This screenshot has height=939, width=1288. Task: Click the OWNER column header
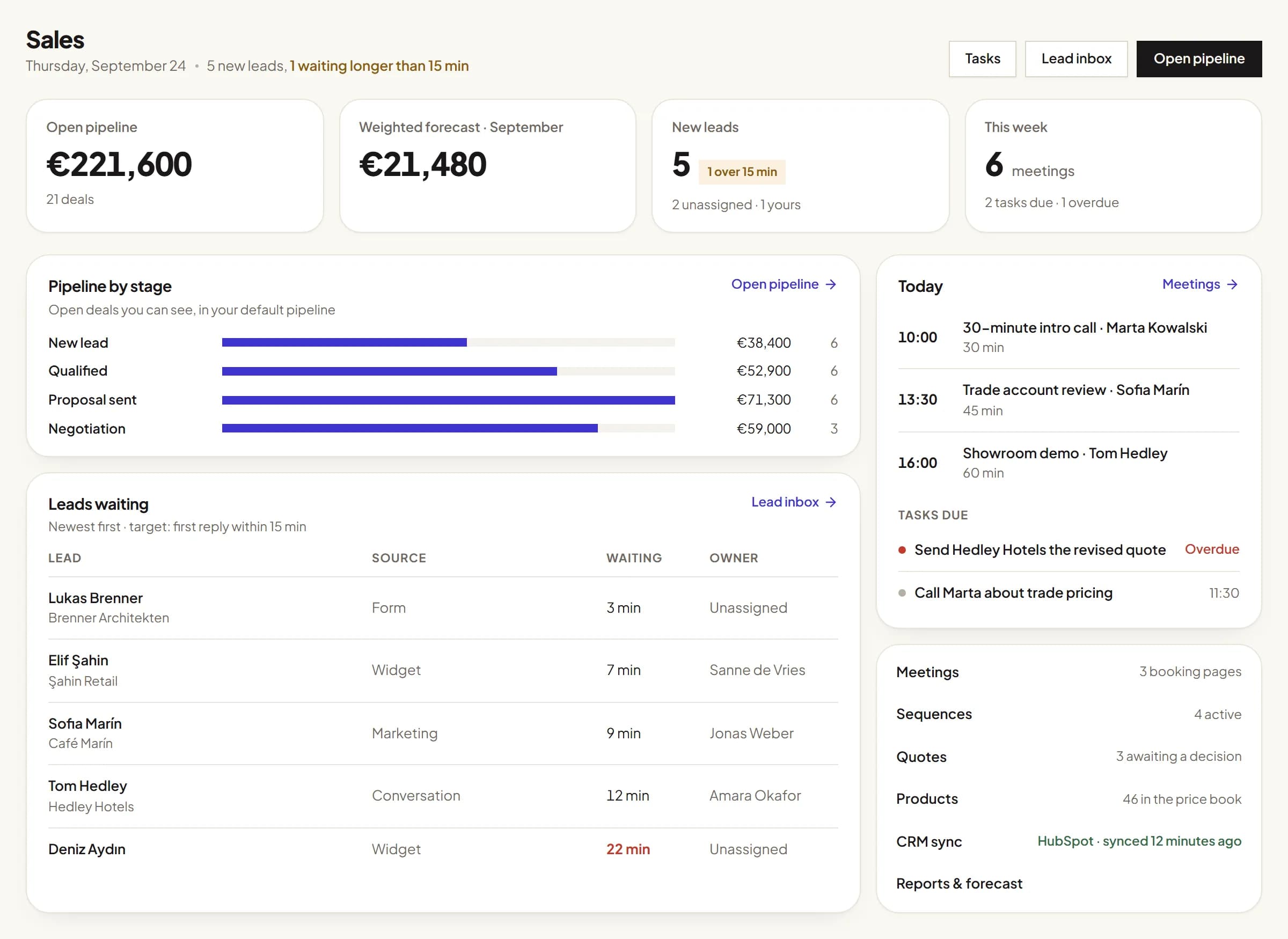(x=733, y=557)
